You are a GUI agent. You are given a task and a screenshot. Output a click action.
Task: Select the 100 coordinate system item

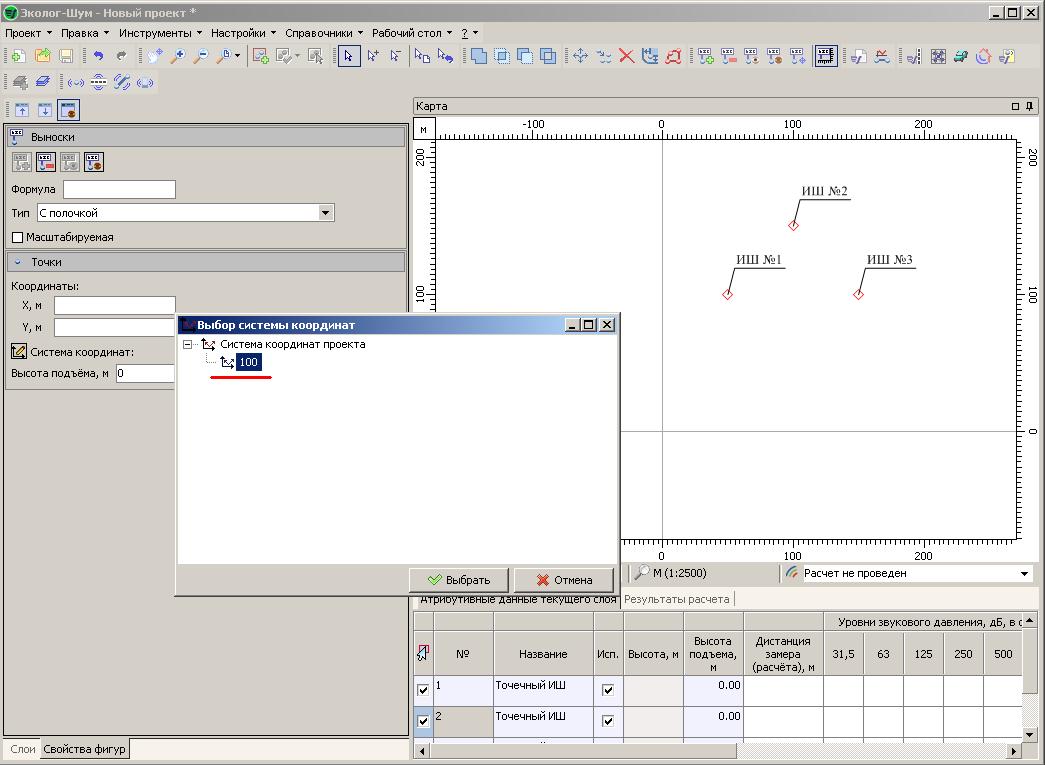point(248,363)
